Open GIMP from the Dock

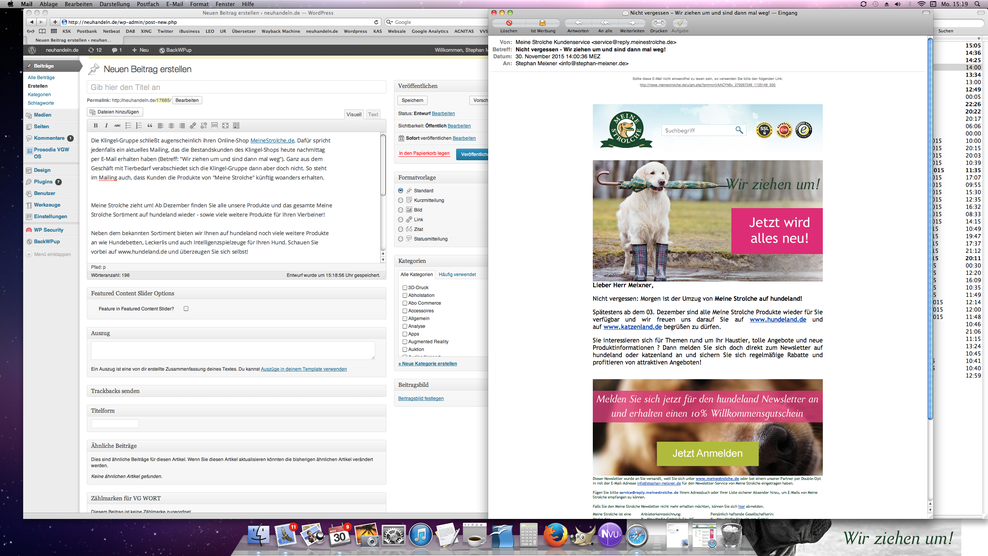(582, 536)
